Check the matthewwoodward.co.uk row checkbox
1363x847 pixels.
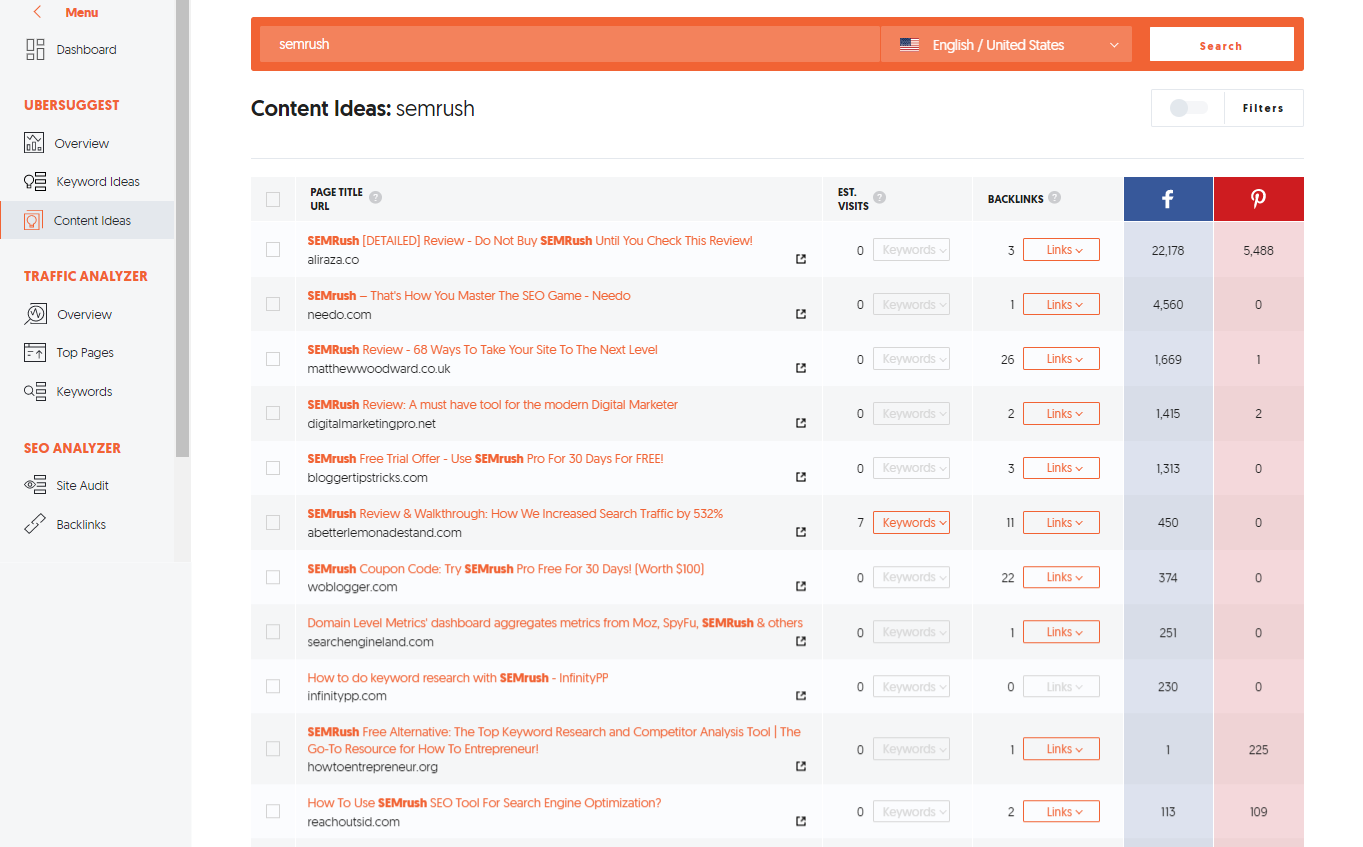pyautogui.click(x=273, y=358)
